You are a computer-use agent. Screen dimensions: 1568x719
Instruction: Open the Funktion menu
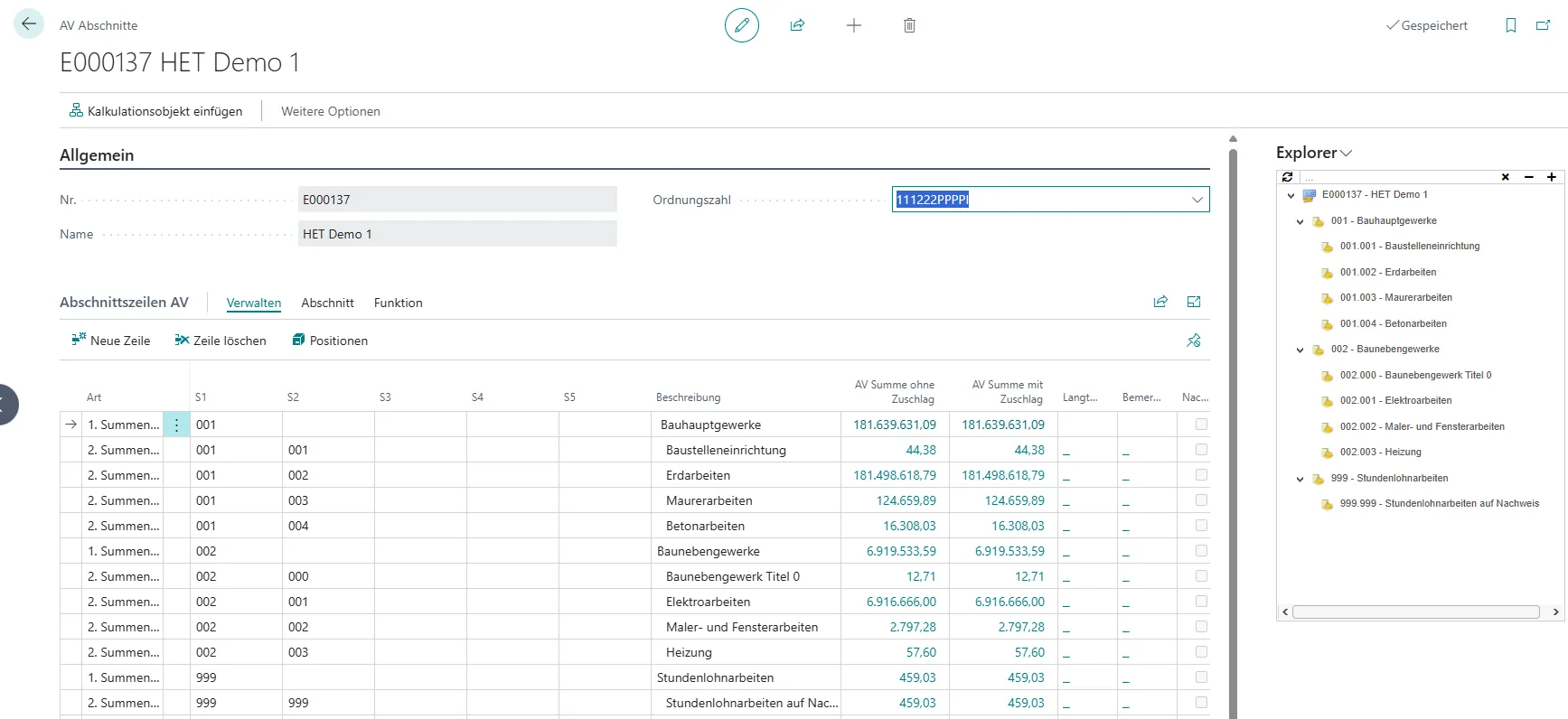click(x=398, y=303)
